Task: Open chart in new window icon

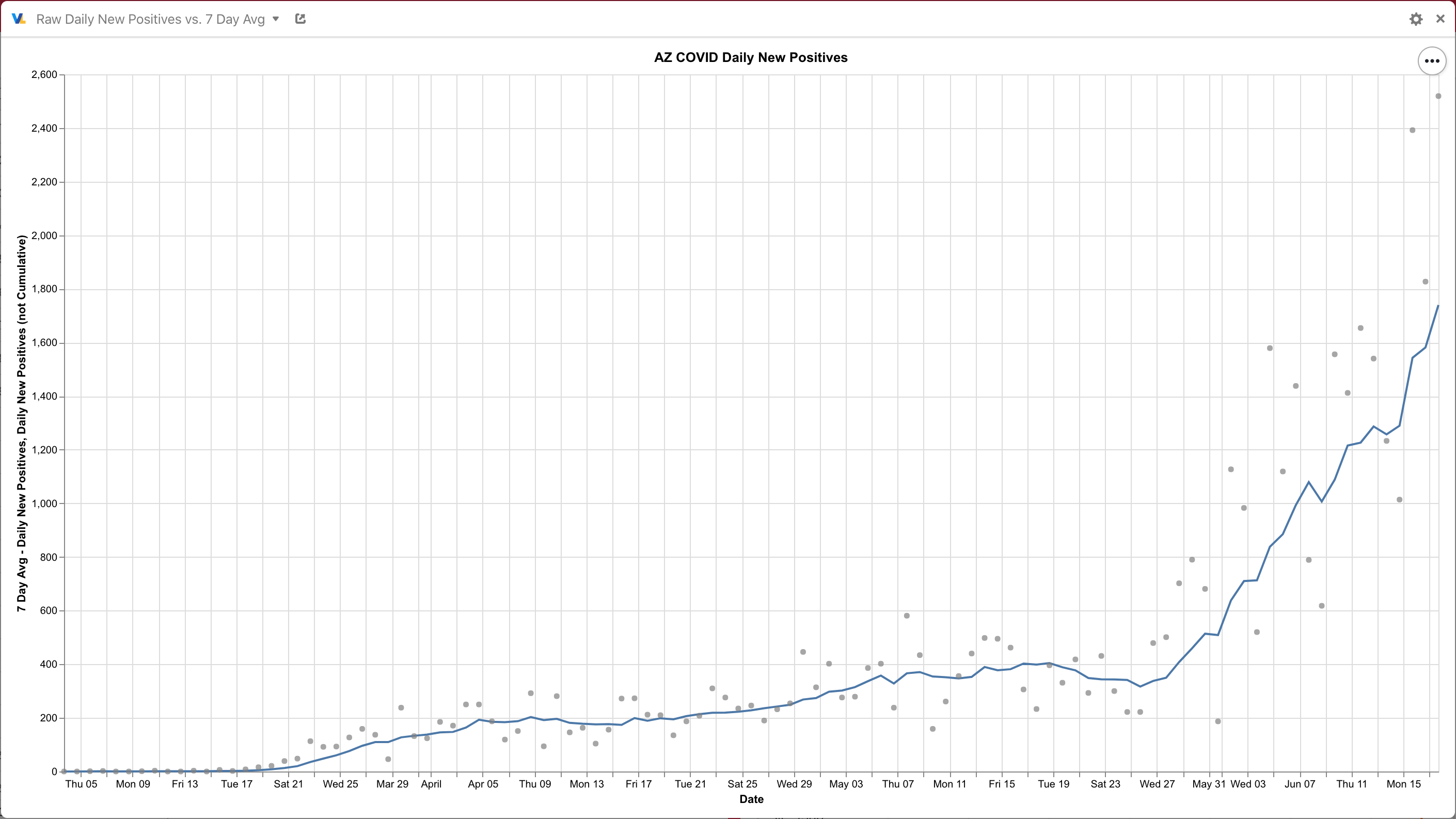Action: click(300, 19)
